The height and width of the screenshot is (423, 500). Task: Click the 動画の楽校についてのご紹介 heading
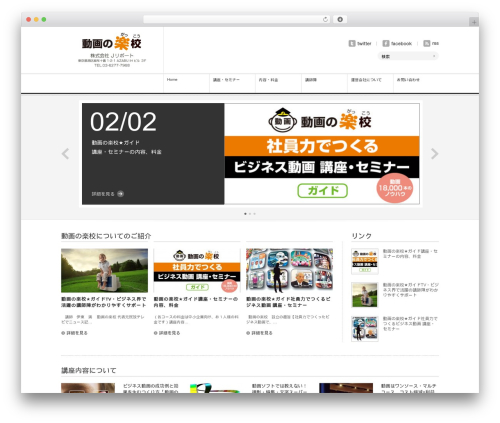coord(106,236)
